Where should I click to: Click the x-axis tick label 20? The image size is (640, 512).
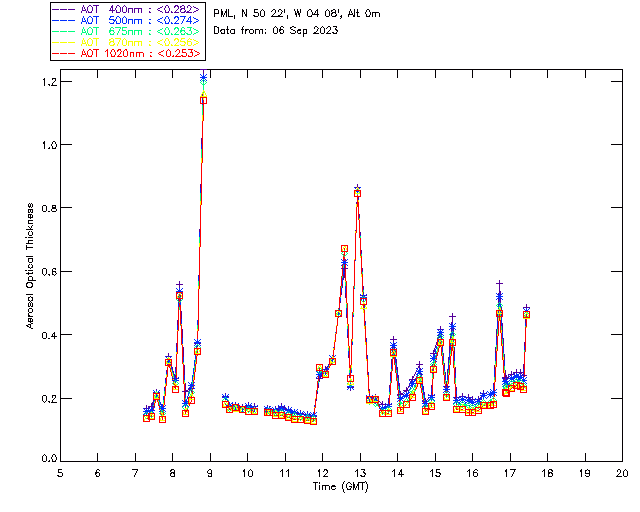(622, 473)
